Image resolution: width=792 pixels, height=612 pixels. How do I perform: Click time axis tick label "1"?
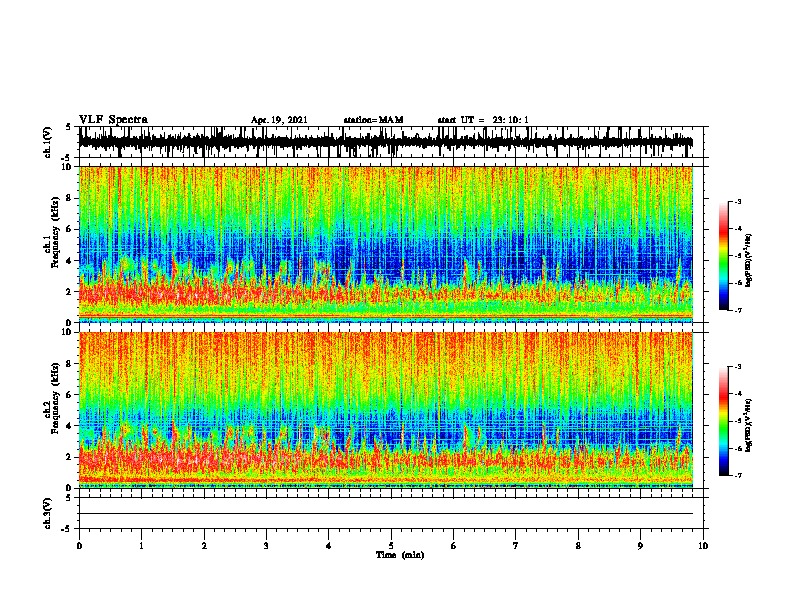point(141,546)
